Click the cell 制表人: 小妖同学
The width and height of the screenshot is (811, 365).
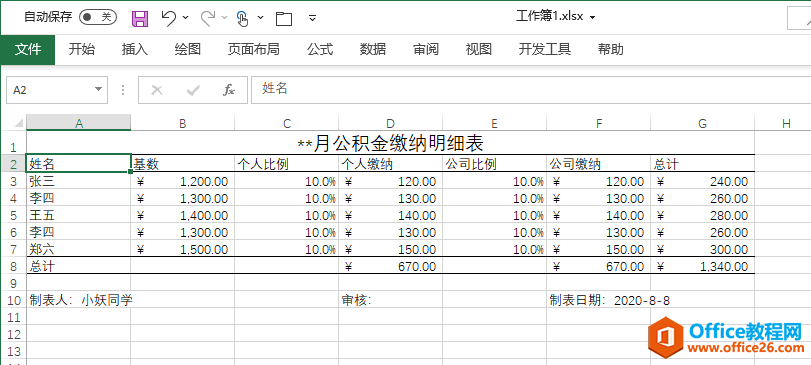point(79,300)
